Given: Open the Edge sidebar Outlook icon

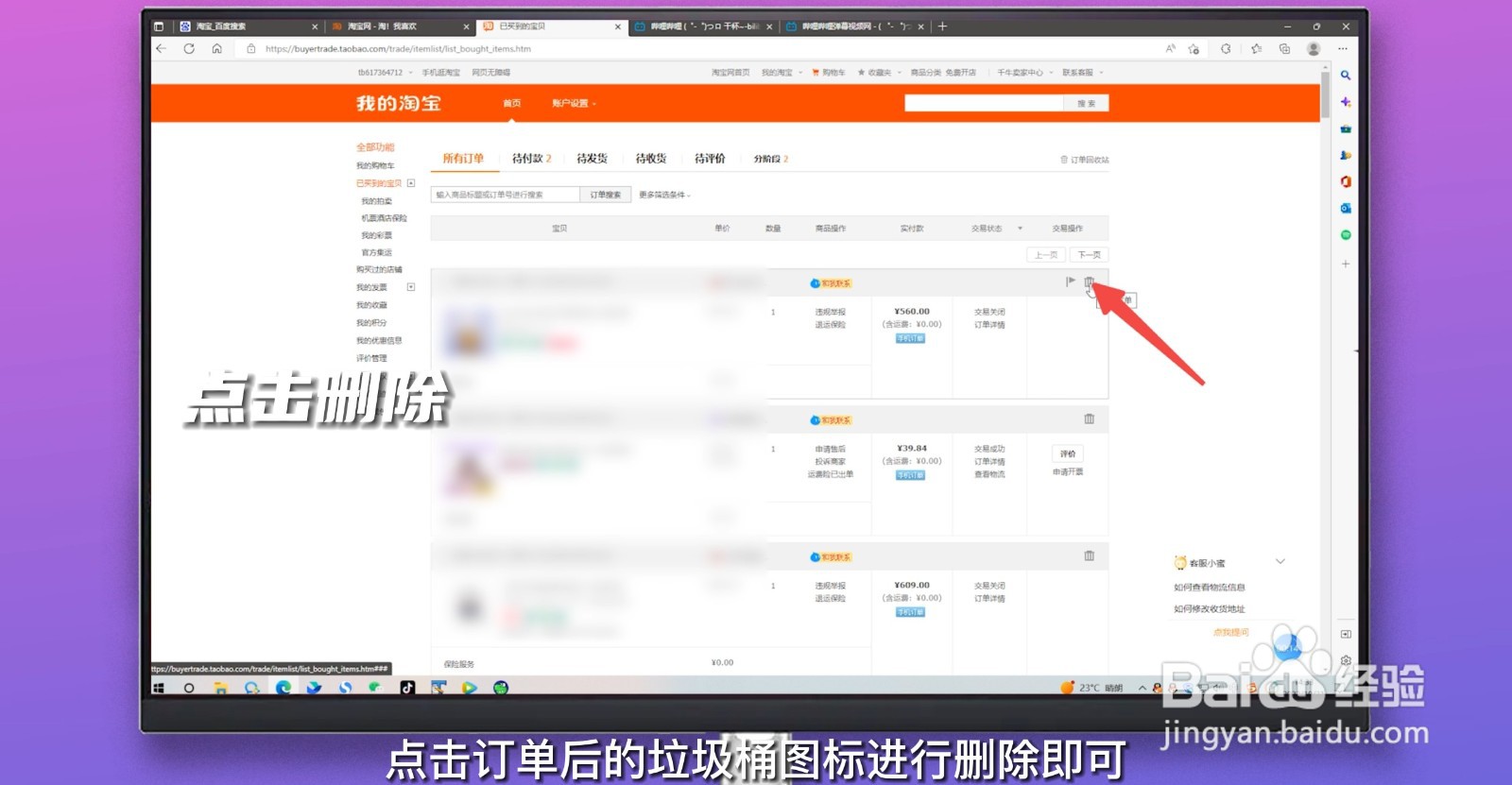Looking at the screenshot, I should (1346, 208).
